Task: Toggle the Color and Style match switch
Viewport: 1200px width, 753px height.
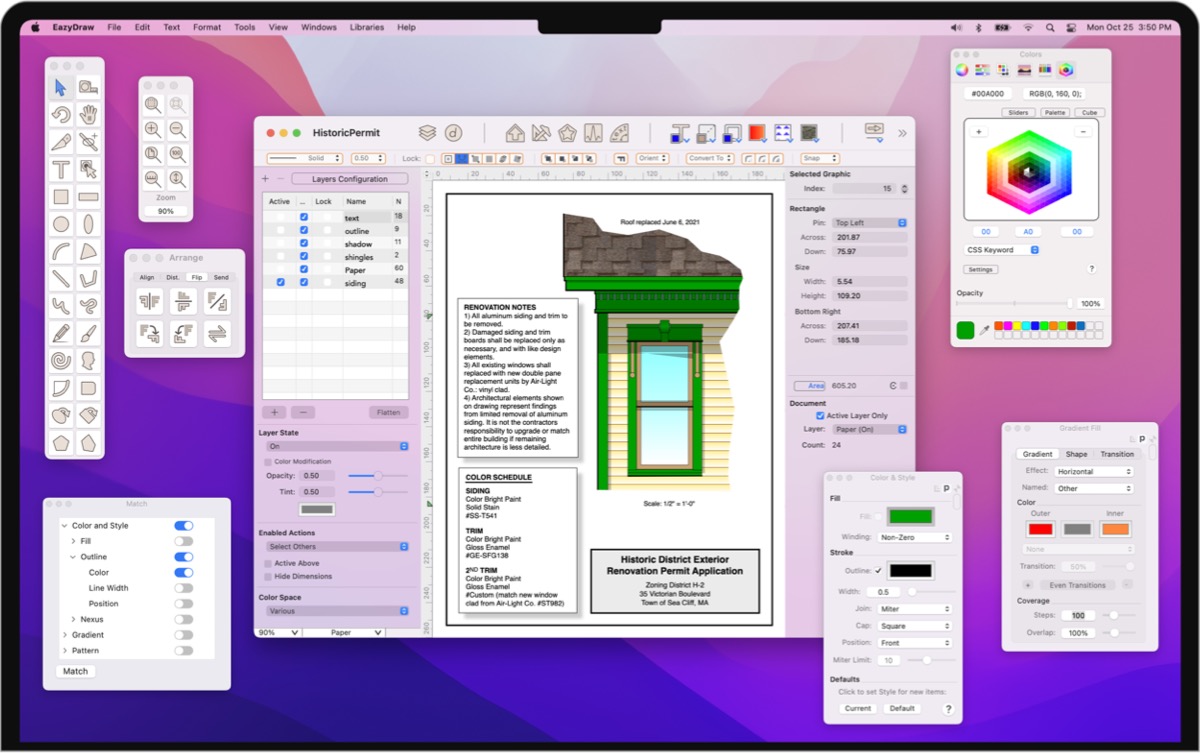Action: pos(184,525)
